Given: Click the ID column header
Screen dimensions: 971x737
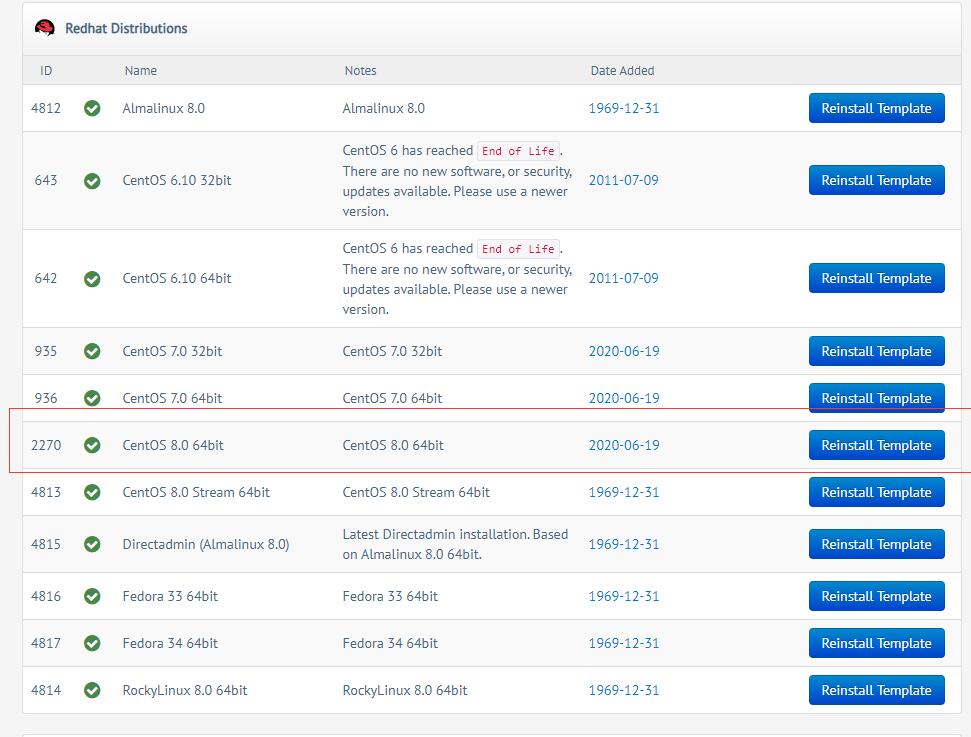Looking at the screenshot, I should [x=46, y=71].
